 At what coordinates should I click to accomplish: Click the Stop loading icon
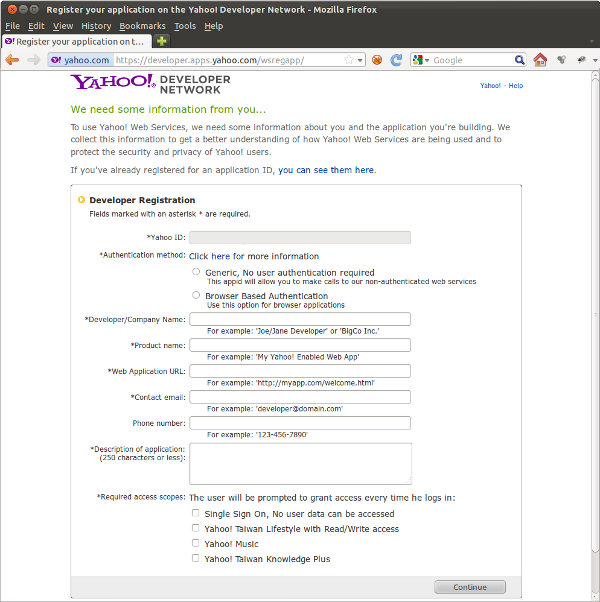coord(377,60)
